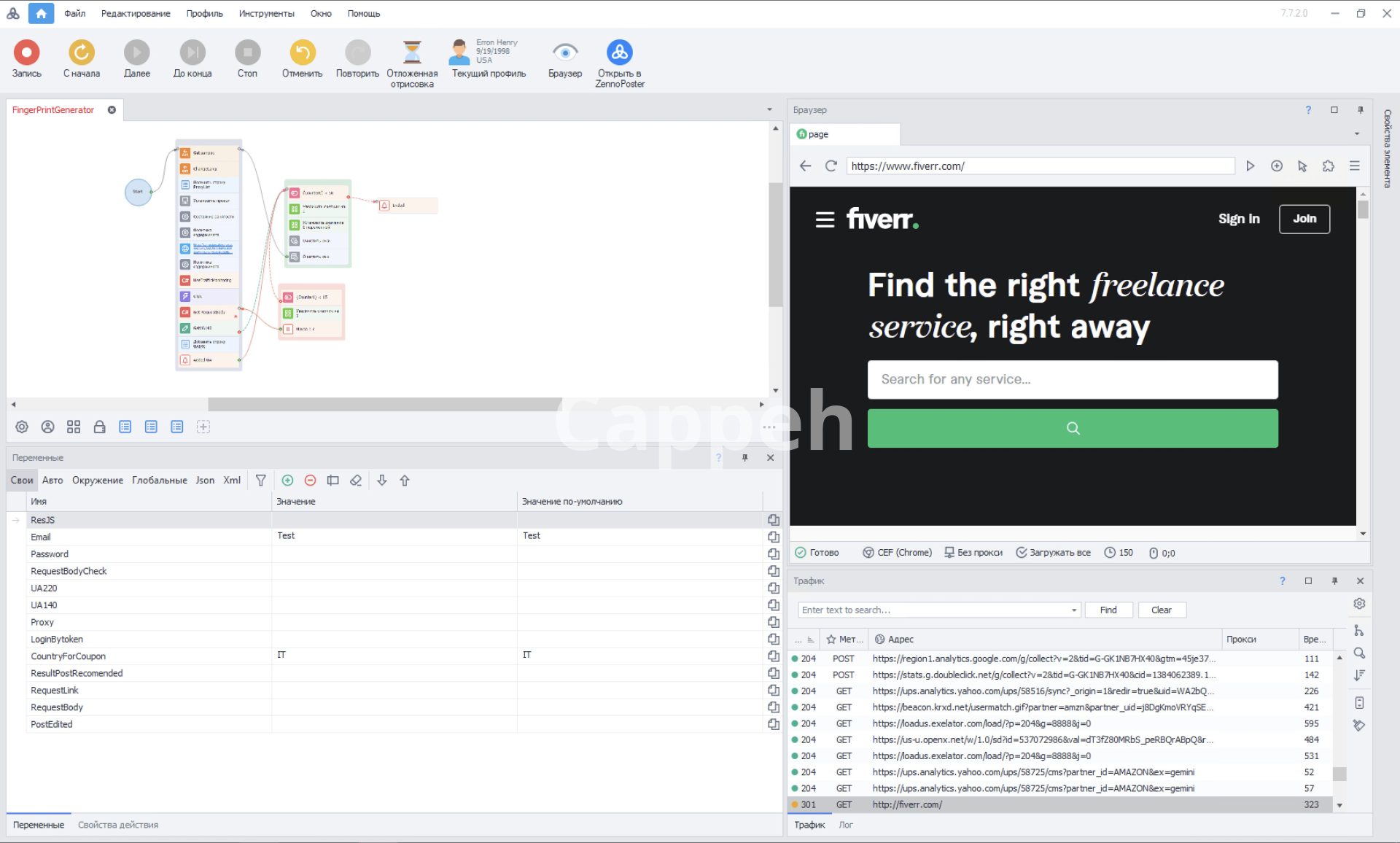Reload page in embedded browser
1400x843 pixels.
(831, 166)
